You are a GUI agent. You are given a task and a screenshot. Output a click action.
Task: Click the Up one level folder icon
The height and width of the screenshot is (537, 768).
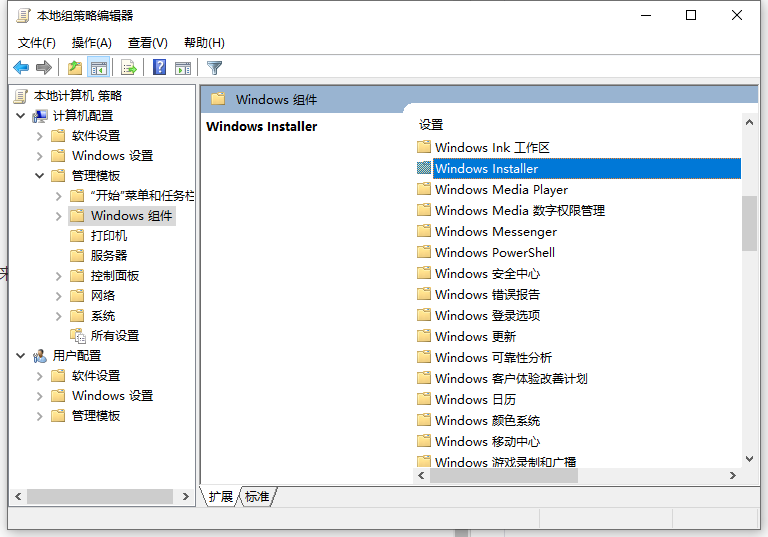75,68
